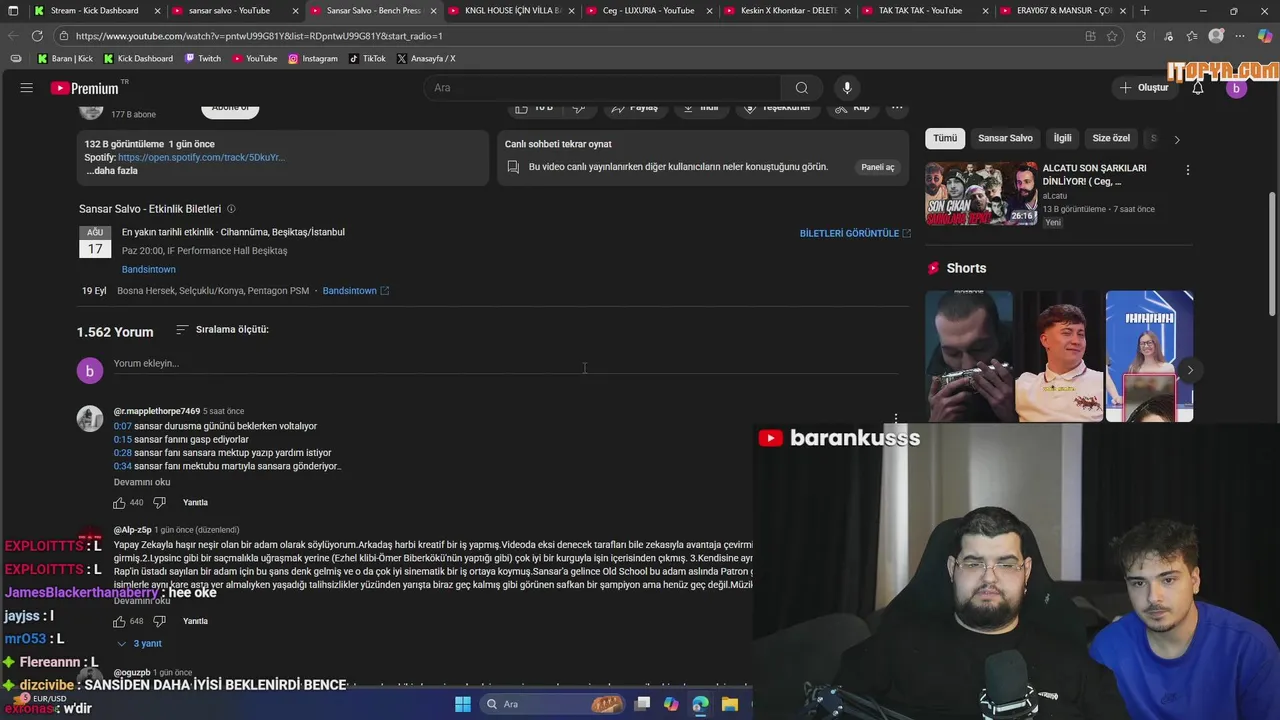Open Kick Dashboard bookmark
The image size is (1280, 720).
tap(138, 59)
